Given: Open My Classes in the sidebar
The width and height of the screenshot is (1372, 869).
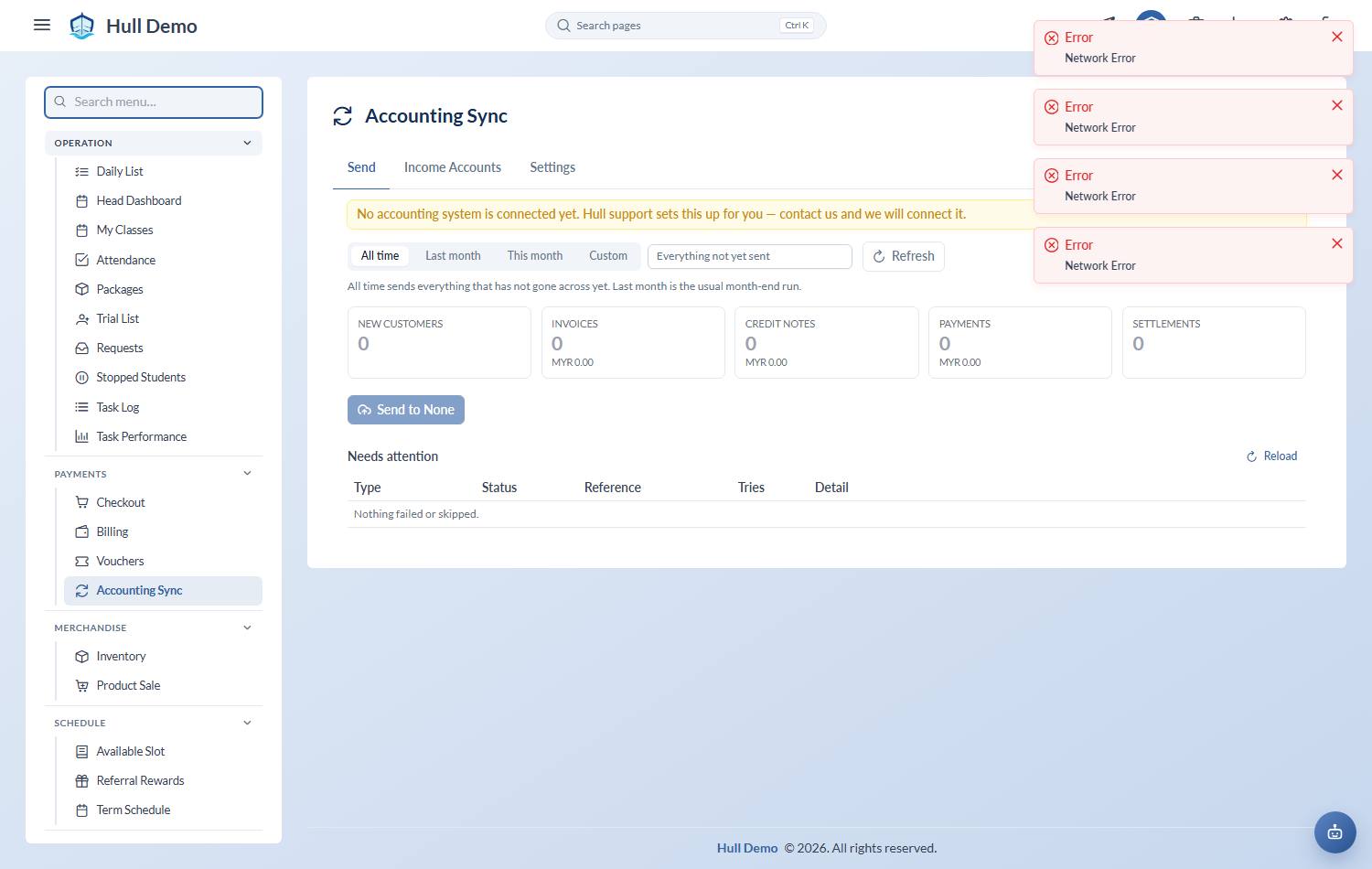Looking at the screenshot, I should pyautogui.click(x=163, y=230).
